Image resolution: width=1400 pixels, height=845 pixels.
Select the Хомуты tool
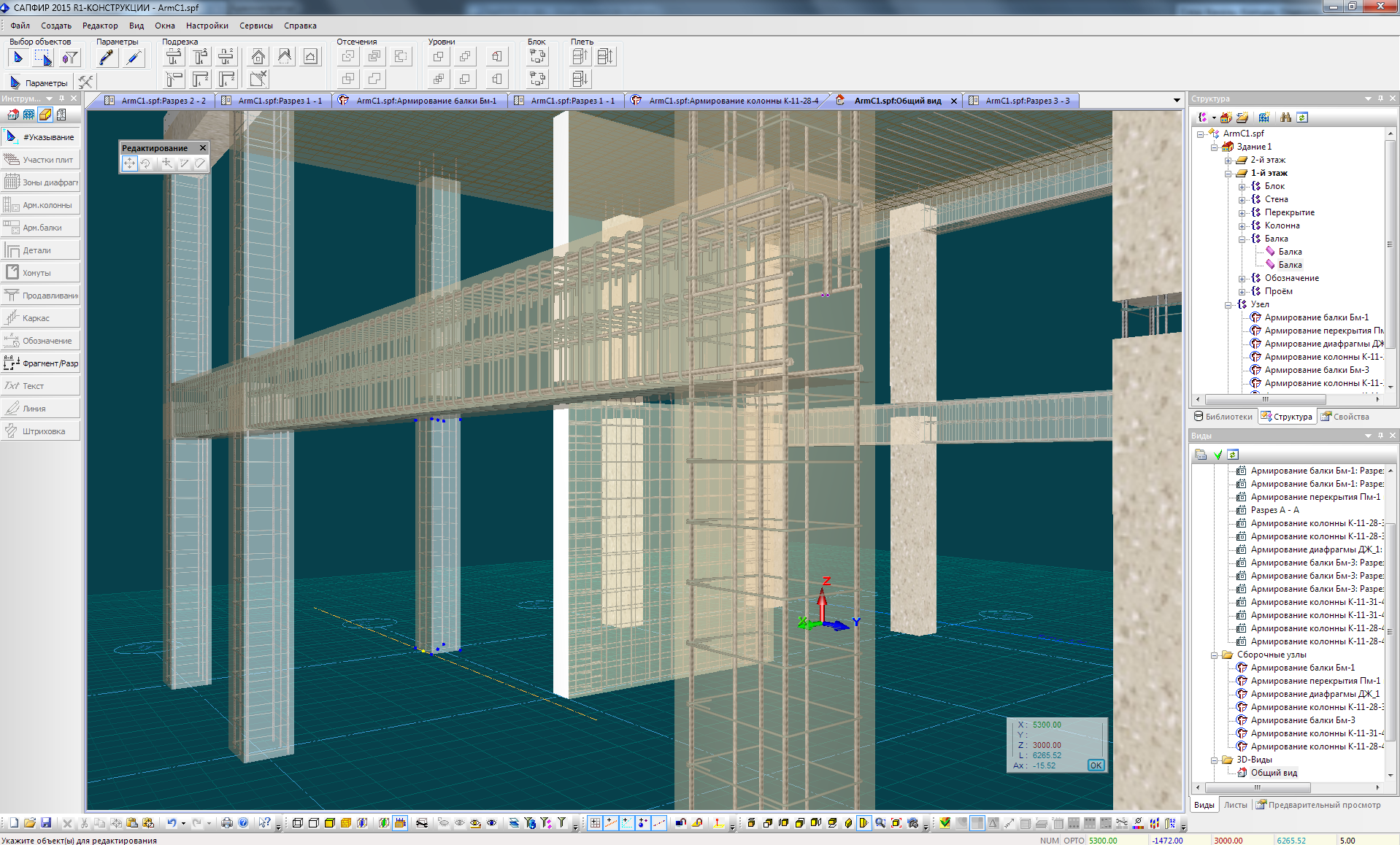coord(40,273)
